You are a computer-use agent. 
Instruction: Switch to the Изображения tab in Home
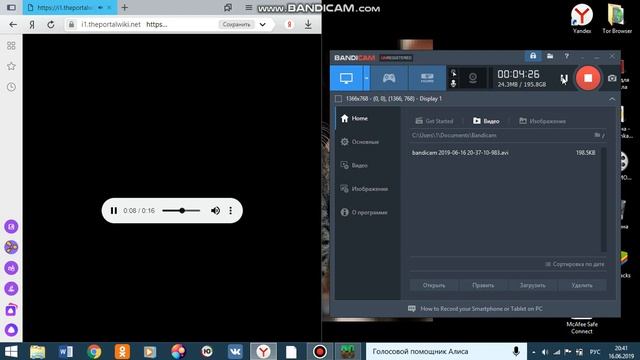(x=542, y=121)
